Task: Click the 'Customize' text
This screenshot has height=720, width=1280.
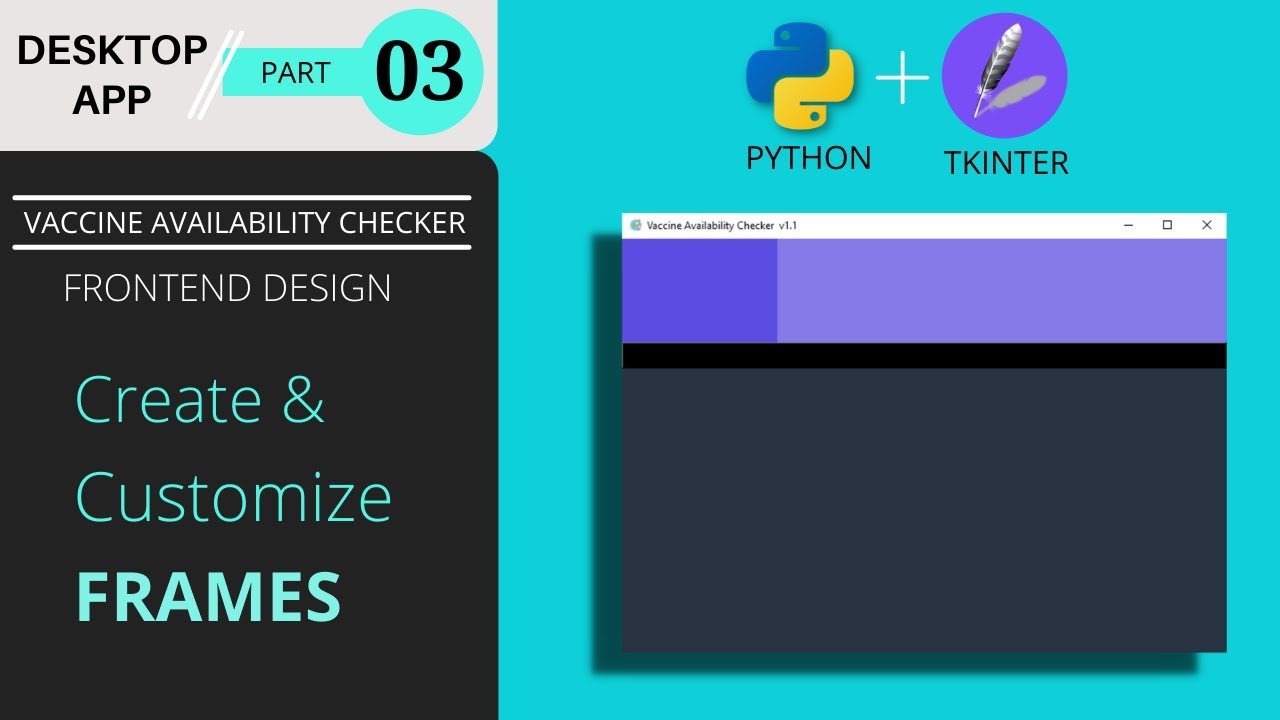Action: tap(233, 496)
